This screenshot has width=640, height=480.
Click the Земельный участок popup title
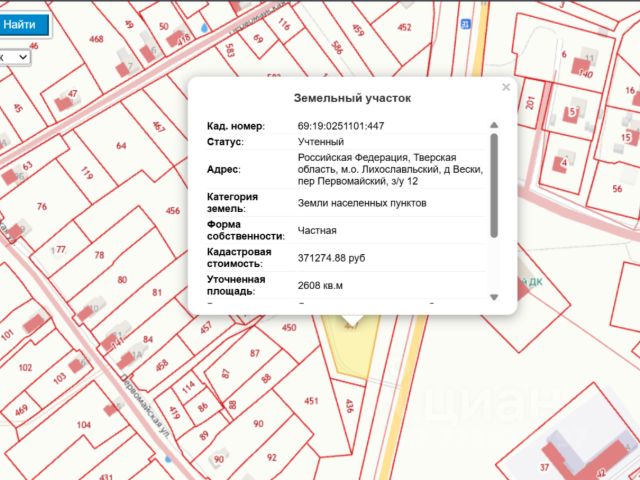coord(352,98)
